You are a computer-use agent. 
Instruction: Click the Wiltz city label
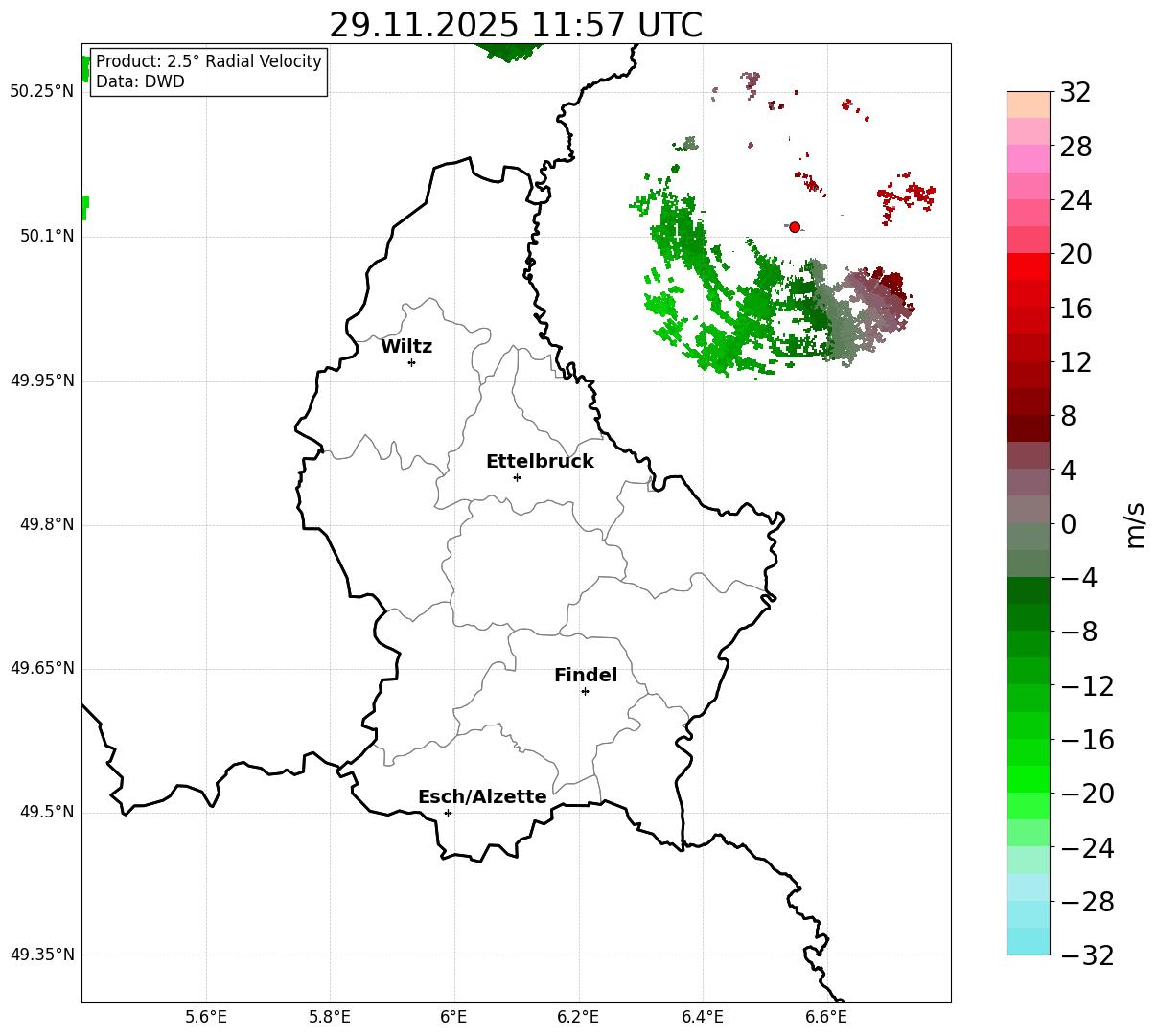[x=406, y=347]
